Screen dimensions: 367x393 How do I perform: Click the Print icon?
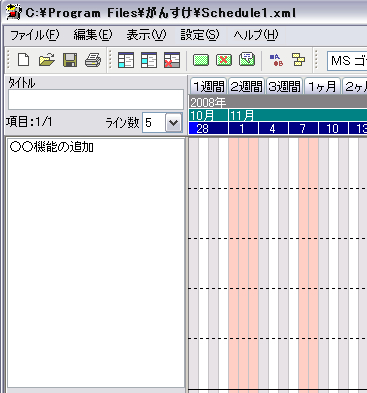point(93,60)
